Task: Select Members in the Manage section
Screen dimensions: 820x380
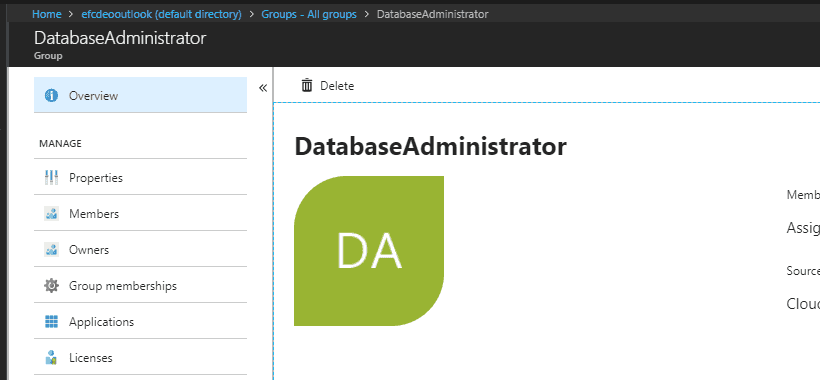Action: 140,214
